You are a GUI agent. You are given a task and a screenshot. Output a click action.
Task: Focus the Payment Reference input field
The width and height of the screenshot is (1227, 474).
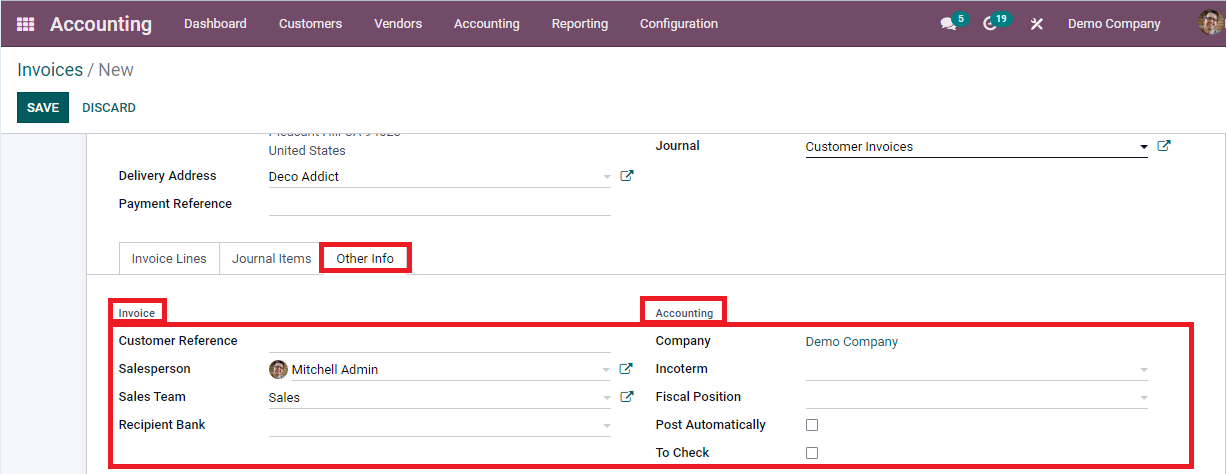tap(440, 204)
